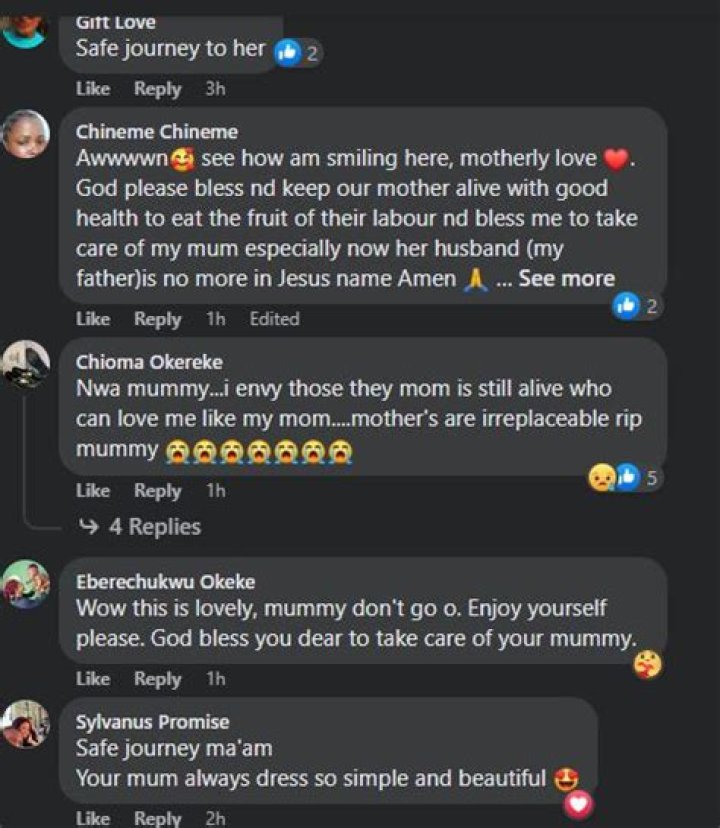Click Chineme Chineme's profile avatar

click(x=24, y=131)
